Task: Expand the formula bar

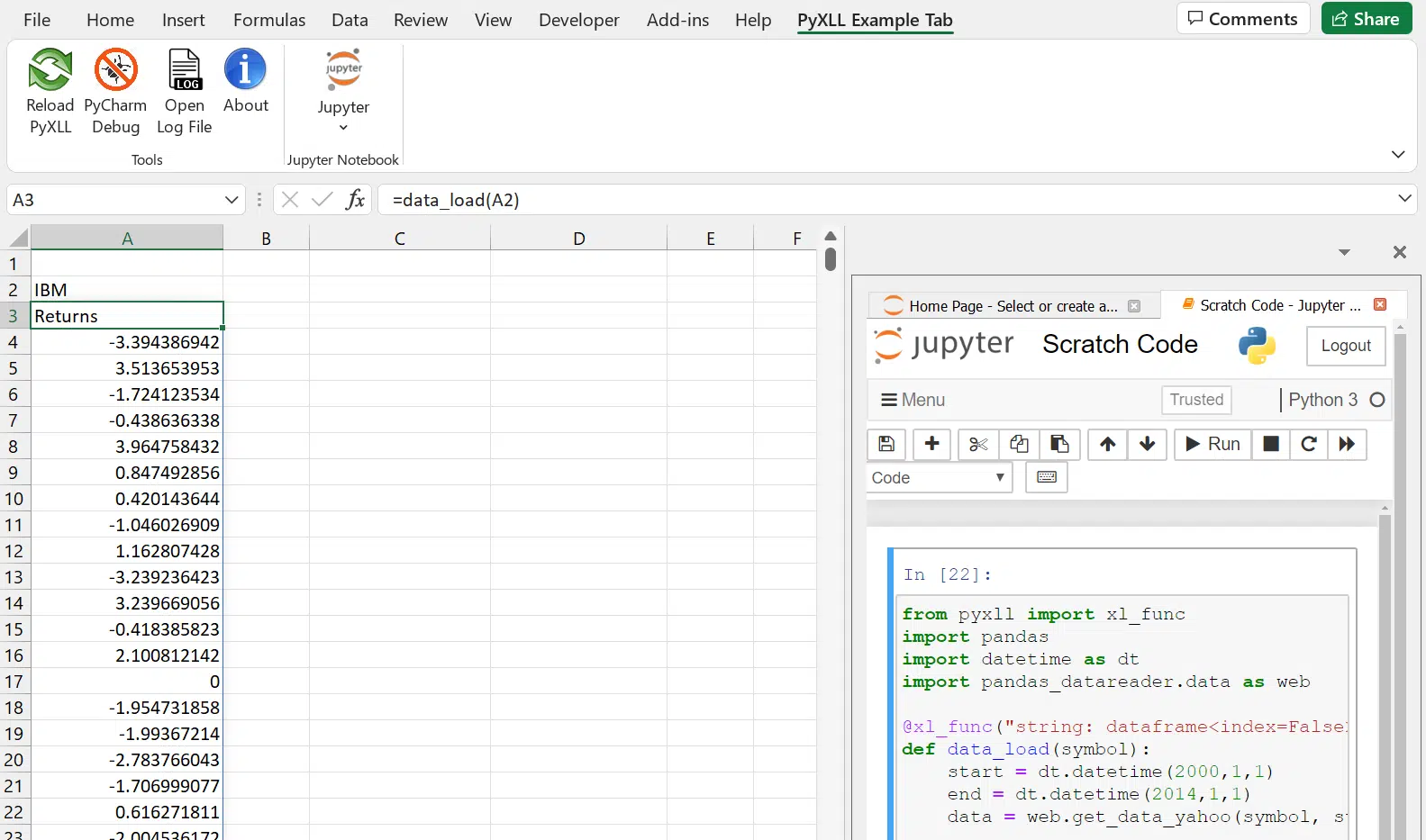Action: tap(1404, 198)
